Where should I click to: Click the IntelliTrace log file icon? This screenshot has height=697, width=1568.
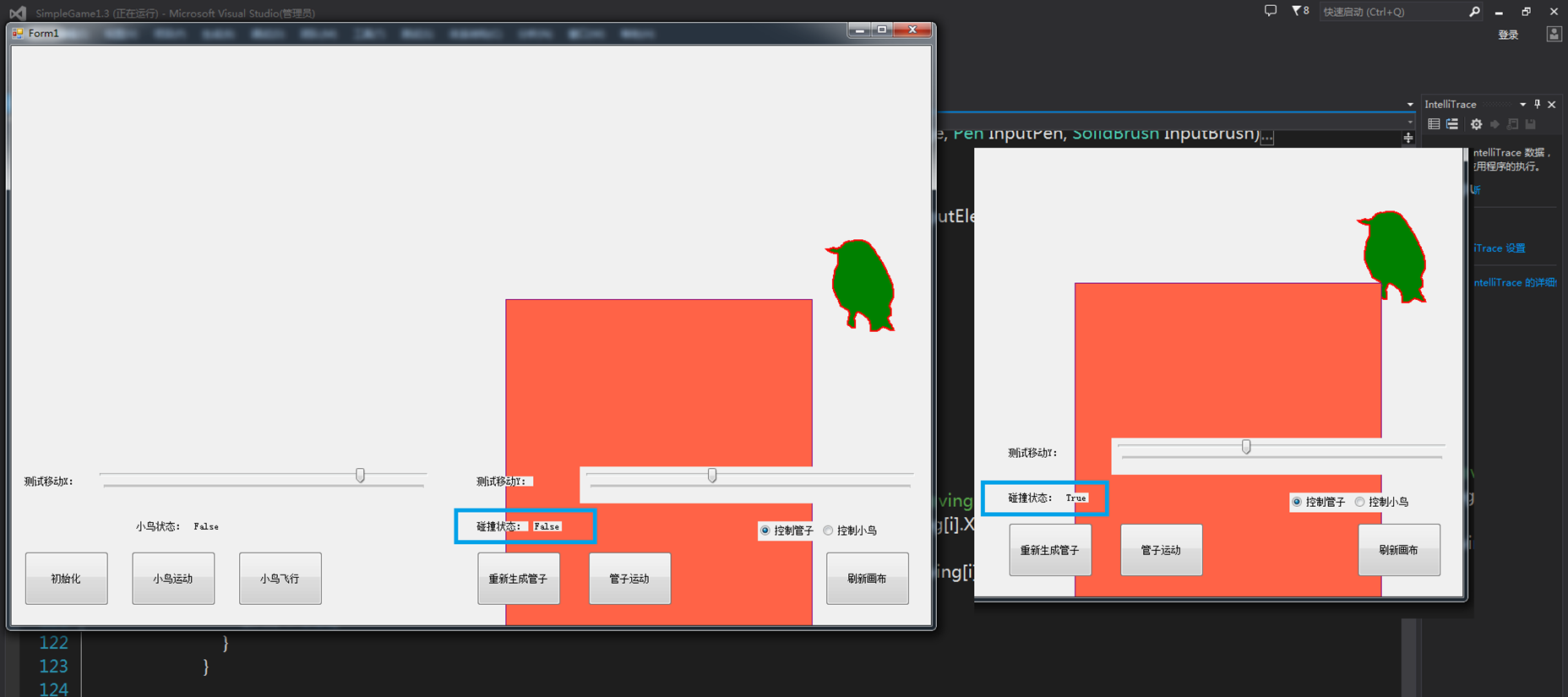coord(1512,124)
